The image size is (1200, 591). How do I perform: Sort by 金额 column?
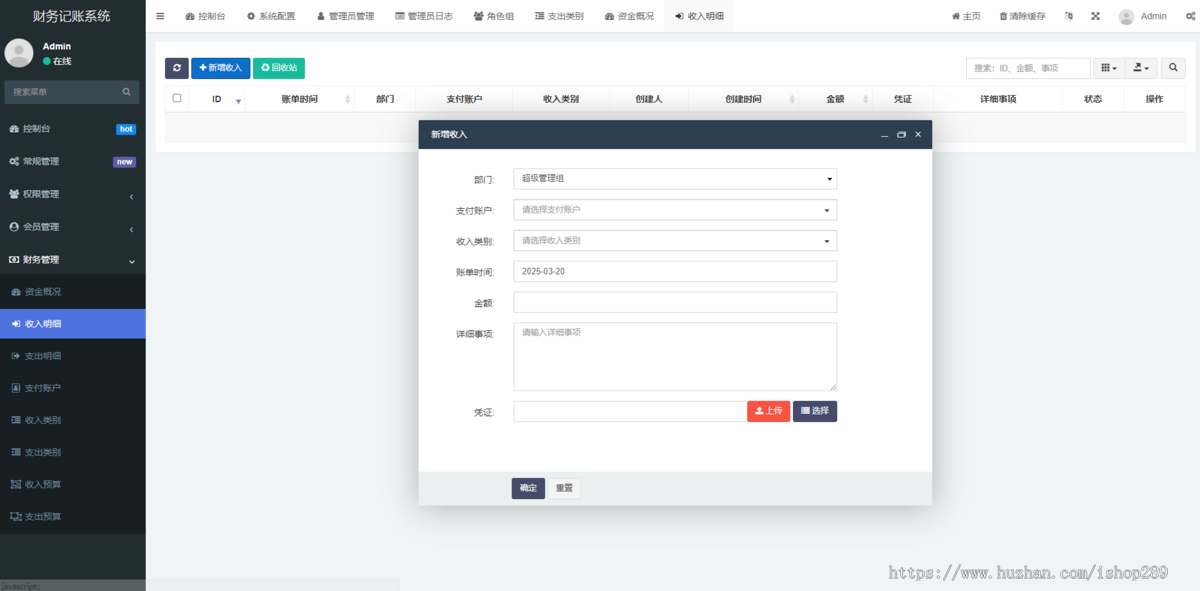pyautogui.click(x=835, y=99)
